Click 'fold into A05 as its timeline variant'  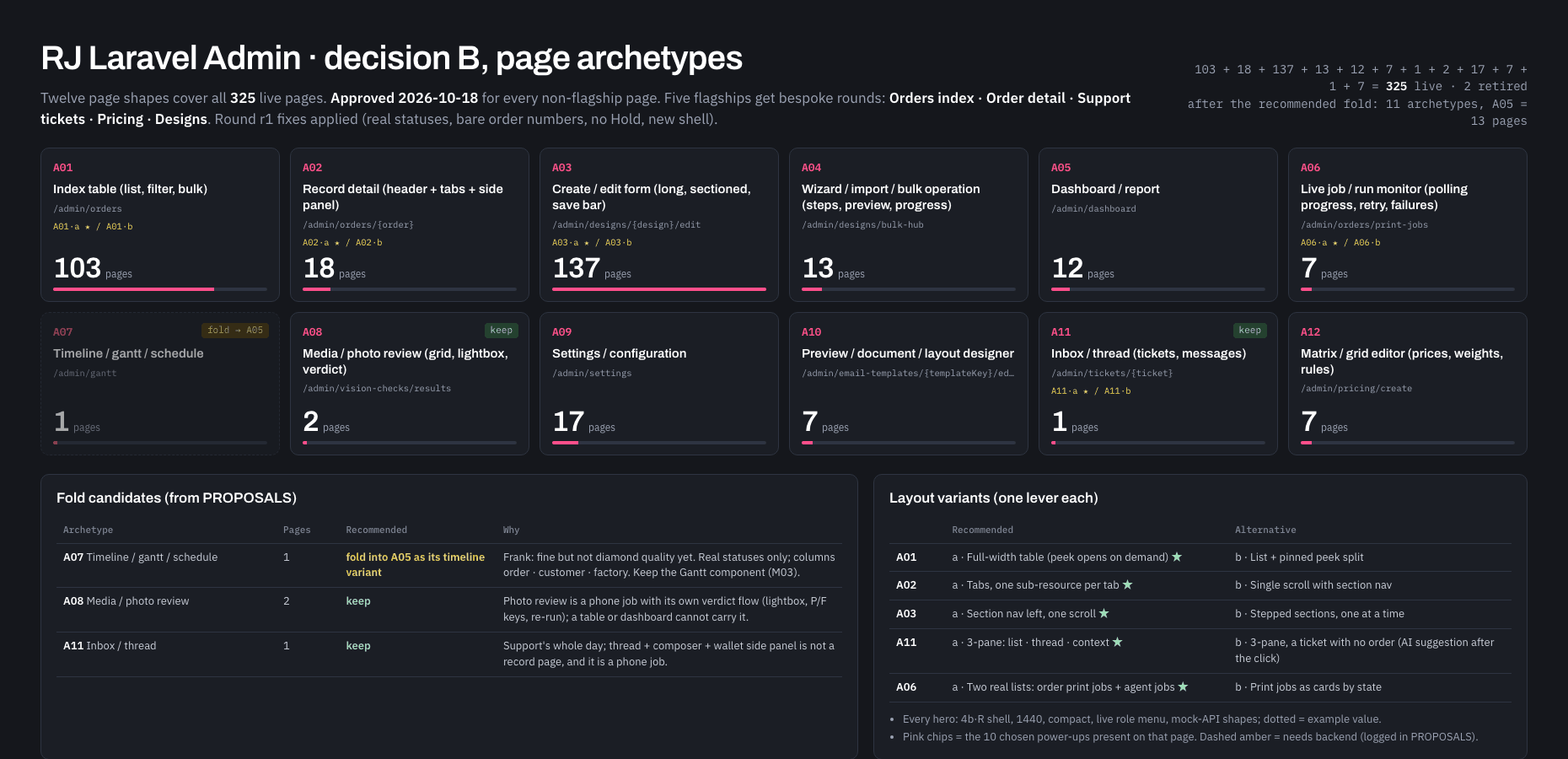416,565
